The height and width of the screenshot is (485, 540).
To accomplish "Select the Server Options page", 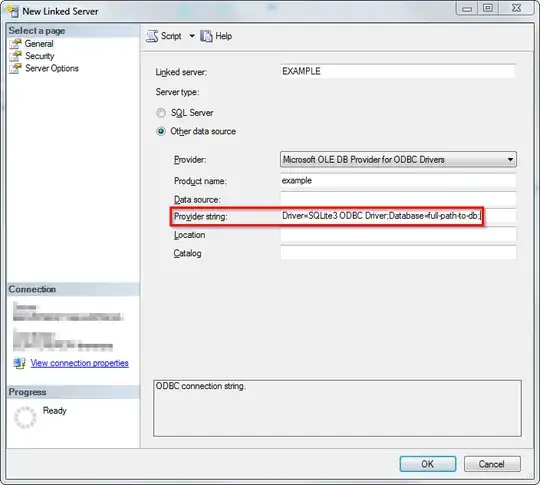I will pos(52,68).
